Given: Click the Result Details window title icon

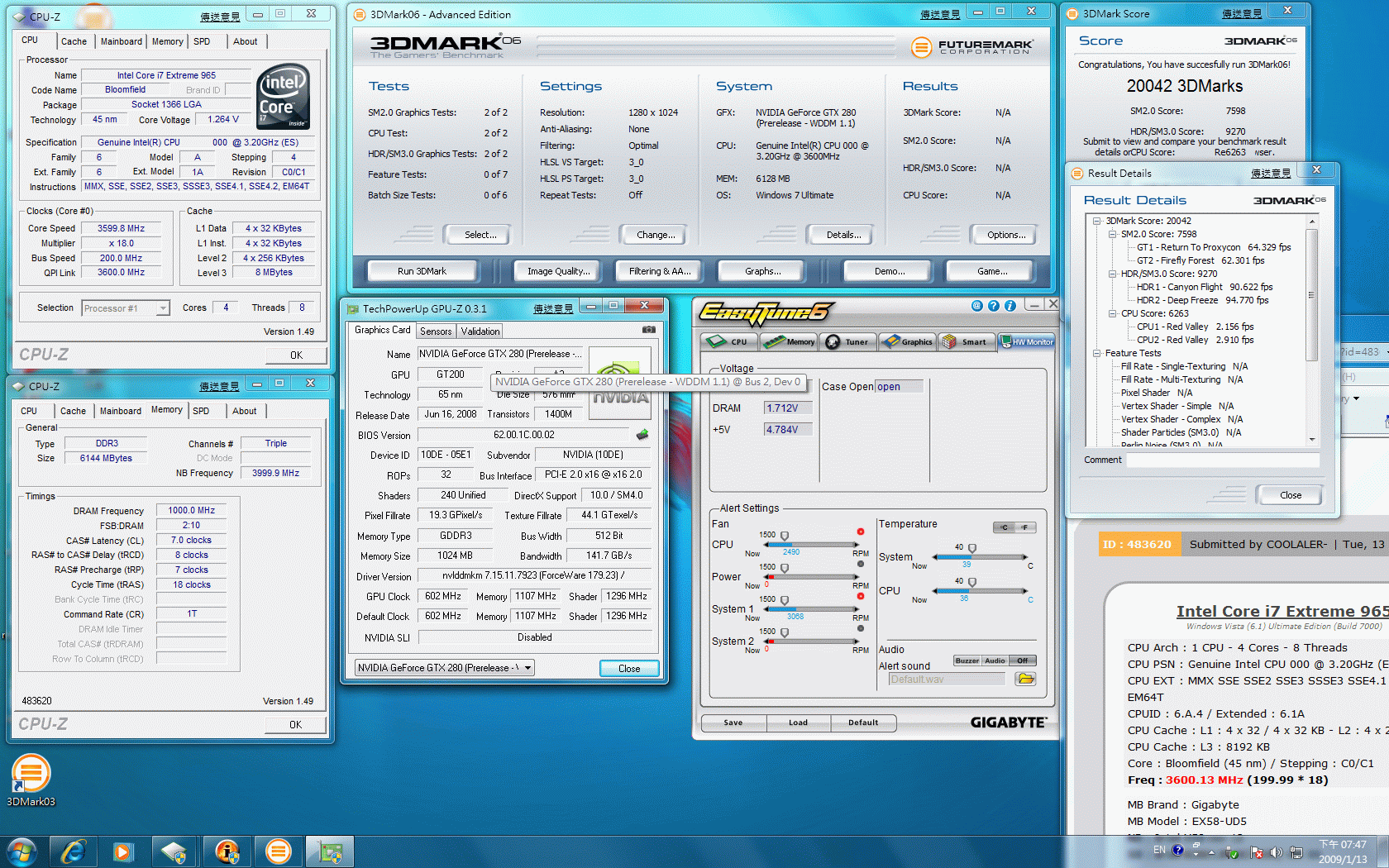Looking at the screenshot, I should point(1077,173).
